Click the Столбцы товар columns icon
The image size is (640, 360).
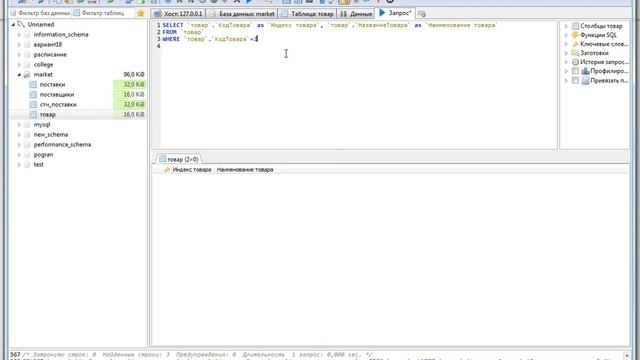[575, 26]
